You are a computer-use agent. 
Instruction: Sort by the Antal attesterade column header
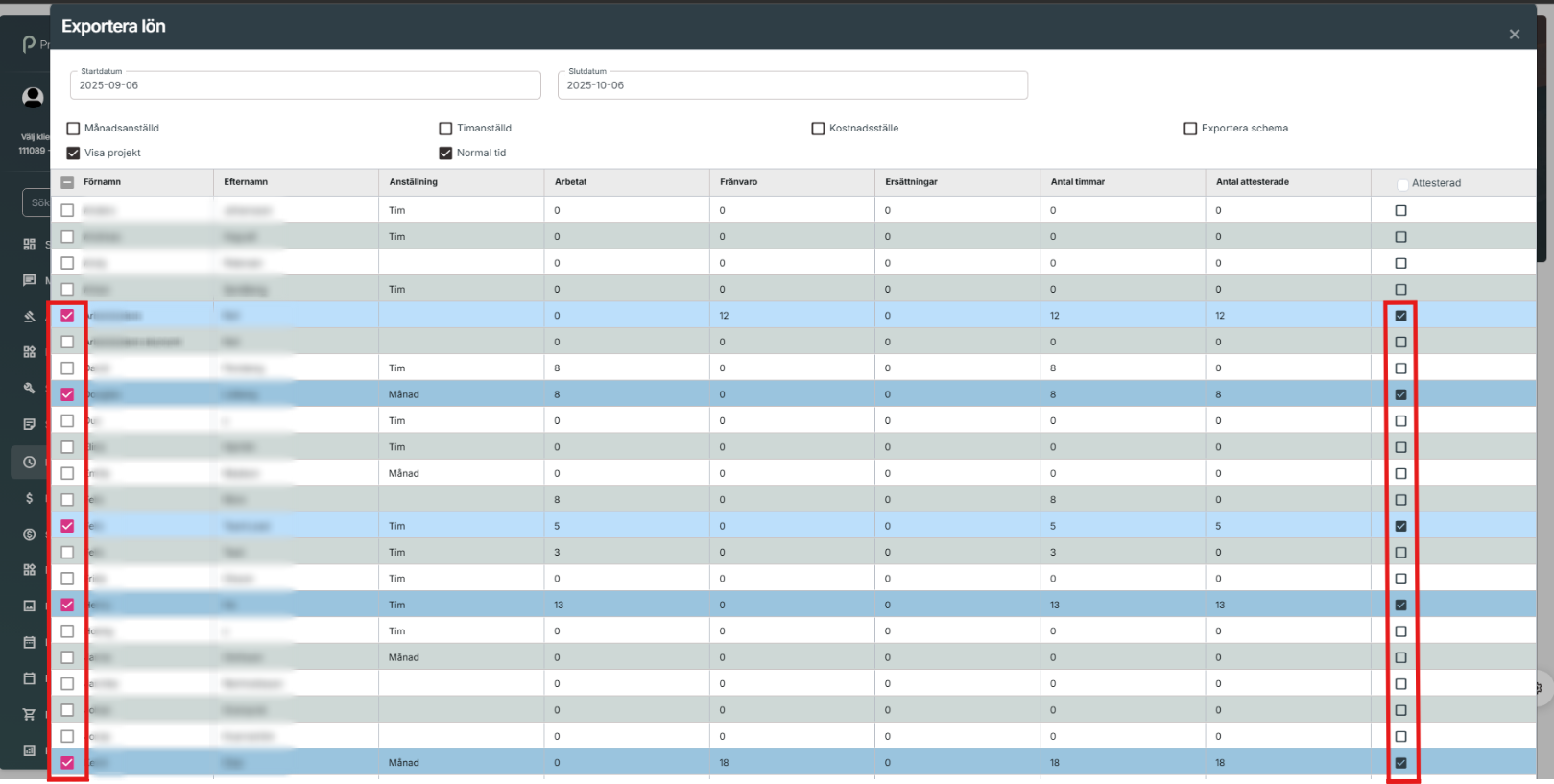pos(1252,182)
